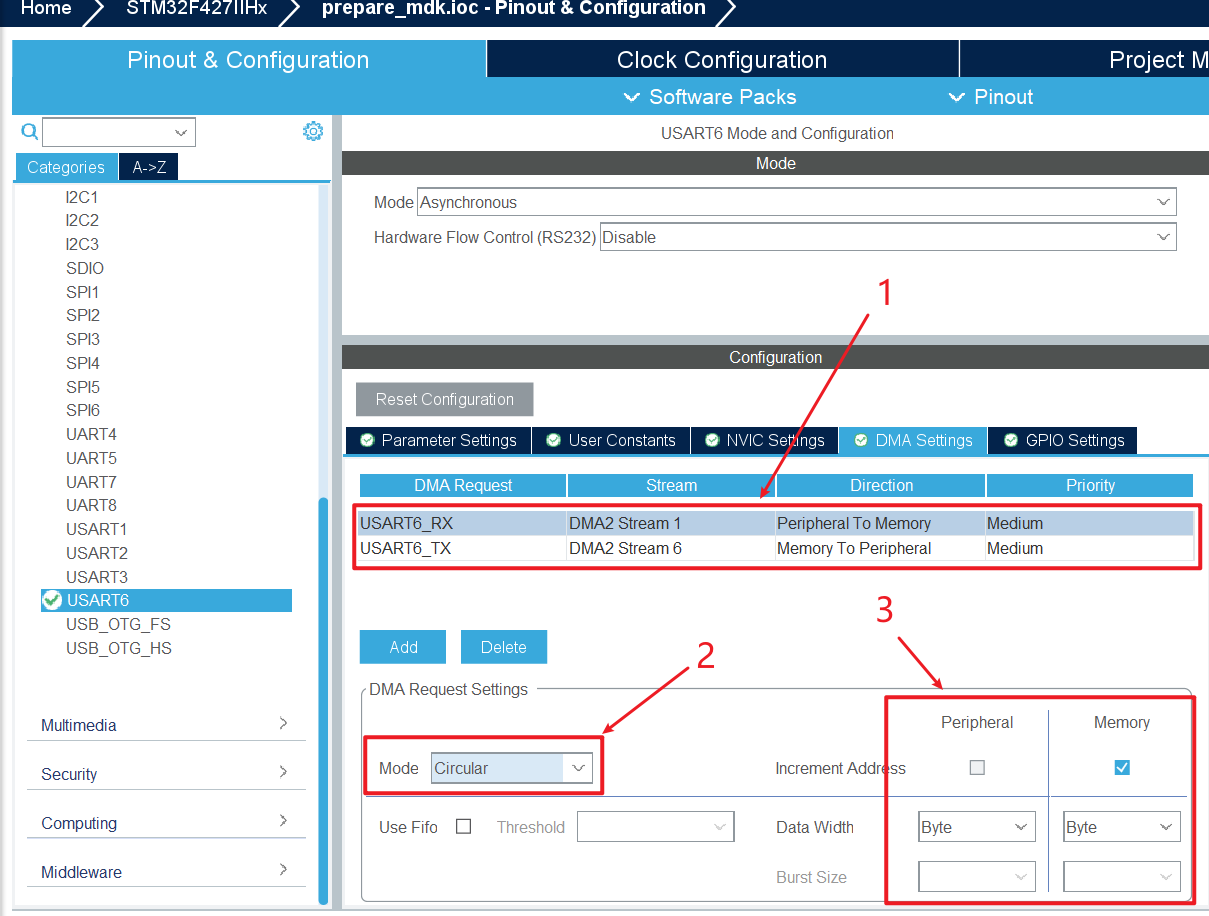Switch to NVIC Settings tab
The height and width of the screenshot is (916, 1209).
coord(765,440)
